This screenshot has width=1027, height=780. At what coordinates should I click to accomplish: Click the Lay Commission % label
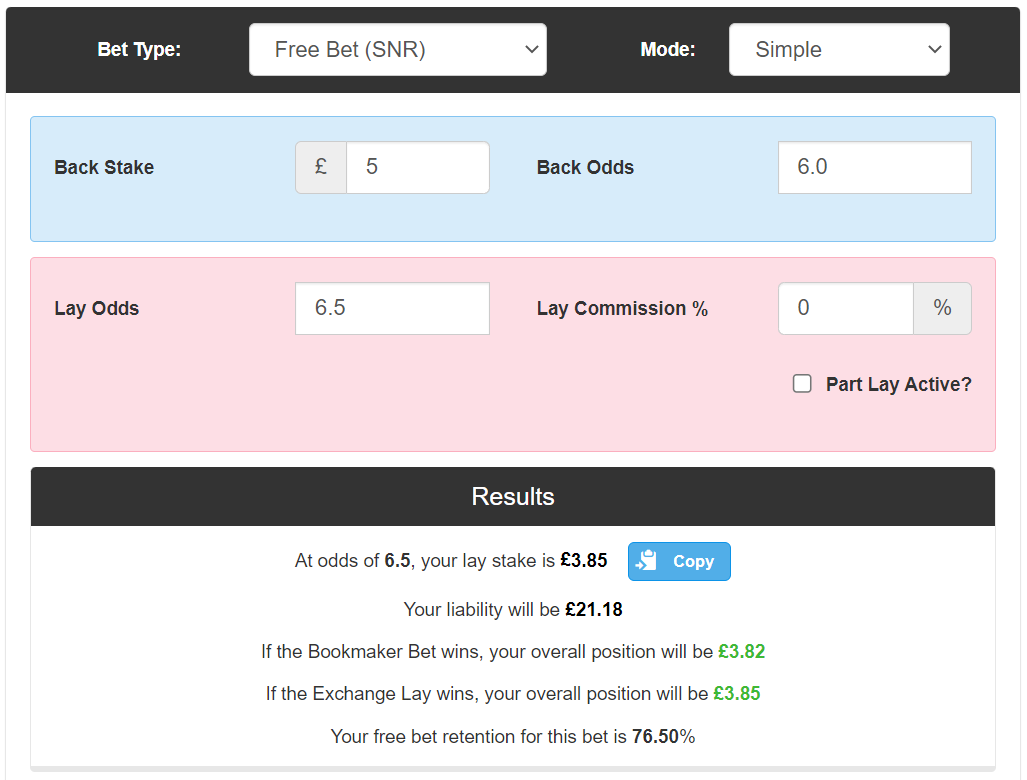coord(622,308)
